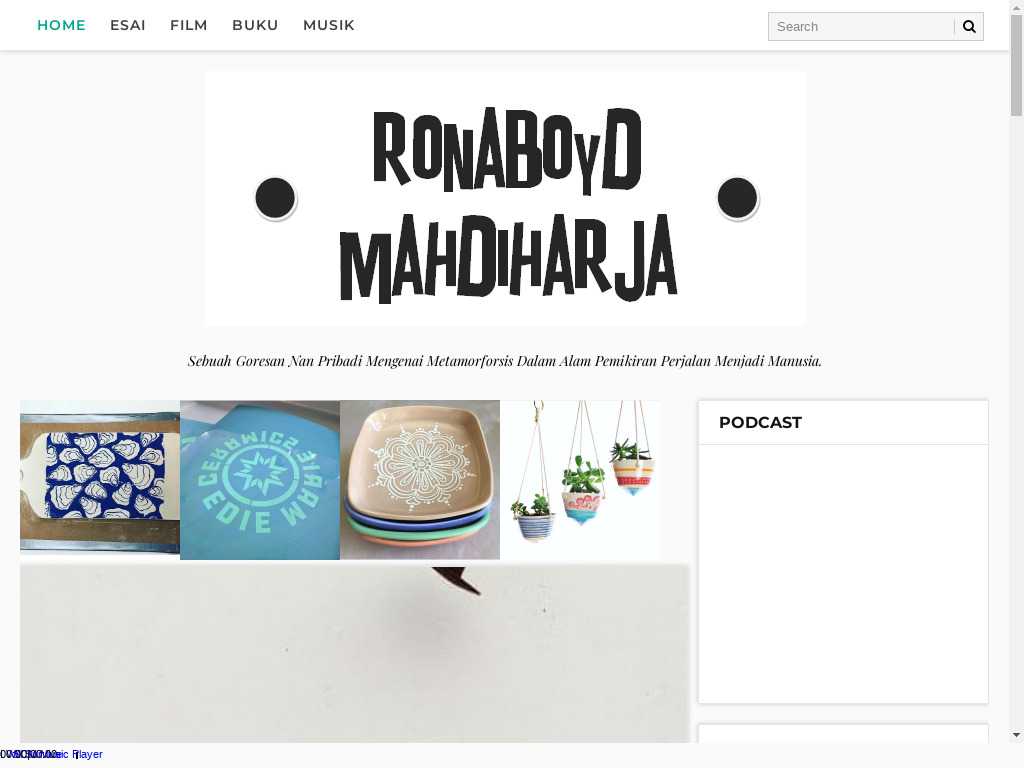Go to the BUKU section
Image resolution: width=1024 pixels, height=768 pixels.
(x=255, y=25)
